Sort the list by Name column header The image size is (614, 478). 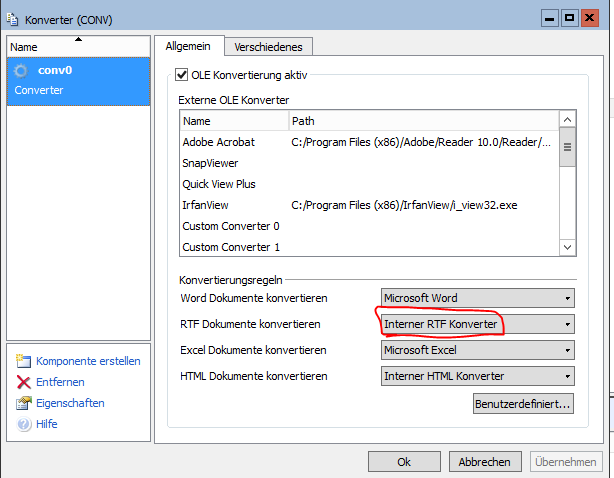(233, 121)
